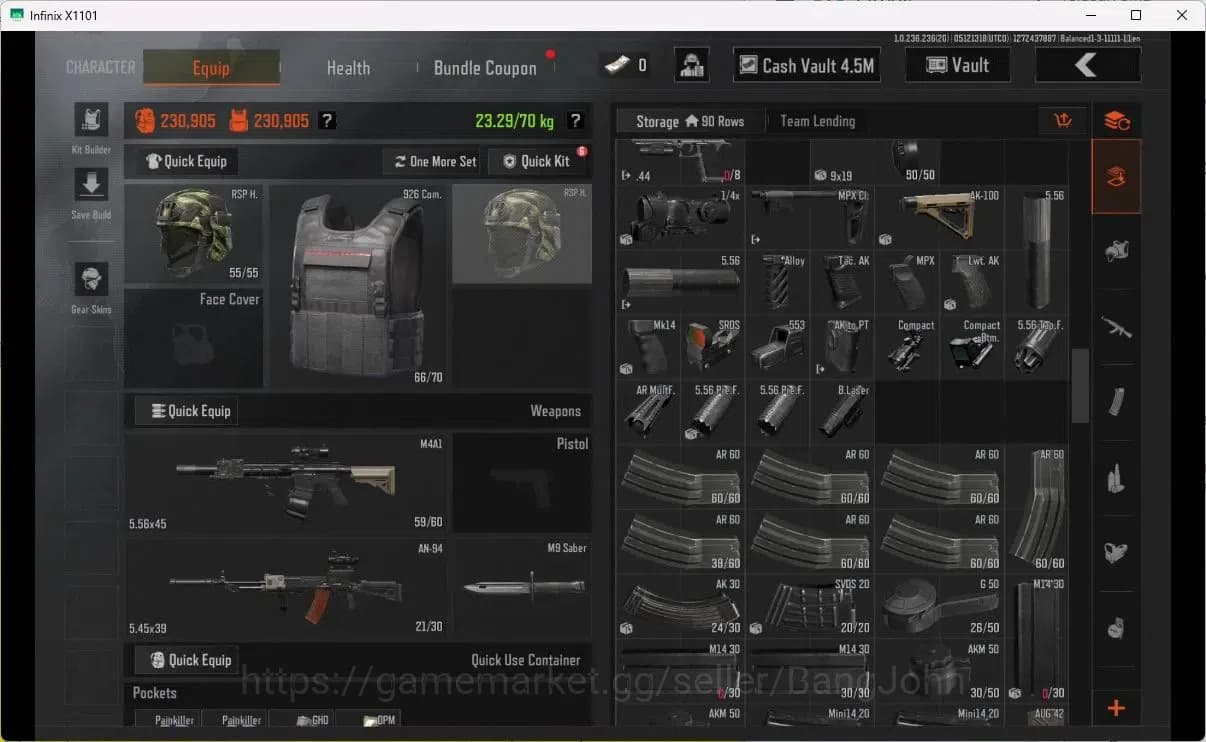The height and width of the screenshot is (742, 1206).
Task: Select the first Painkiller pocket item
Action: pos(167,719)
